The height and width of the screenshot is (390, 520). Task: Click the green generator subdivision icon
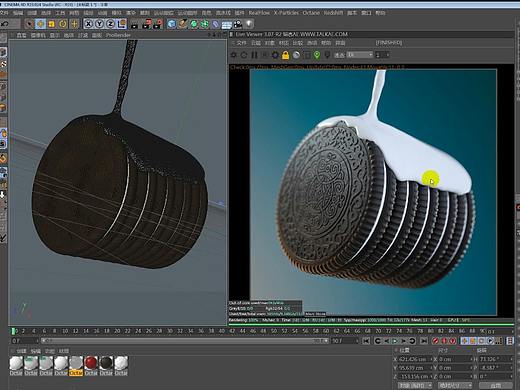[194, 24]
